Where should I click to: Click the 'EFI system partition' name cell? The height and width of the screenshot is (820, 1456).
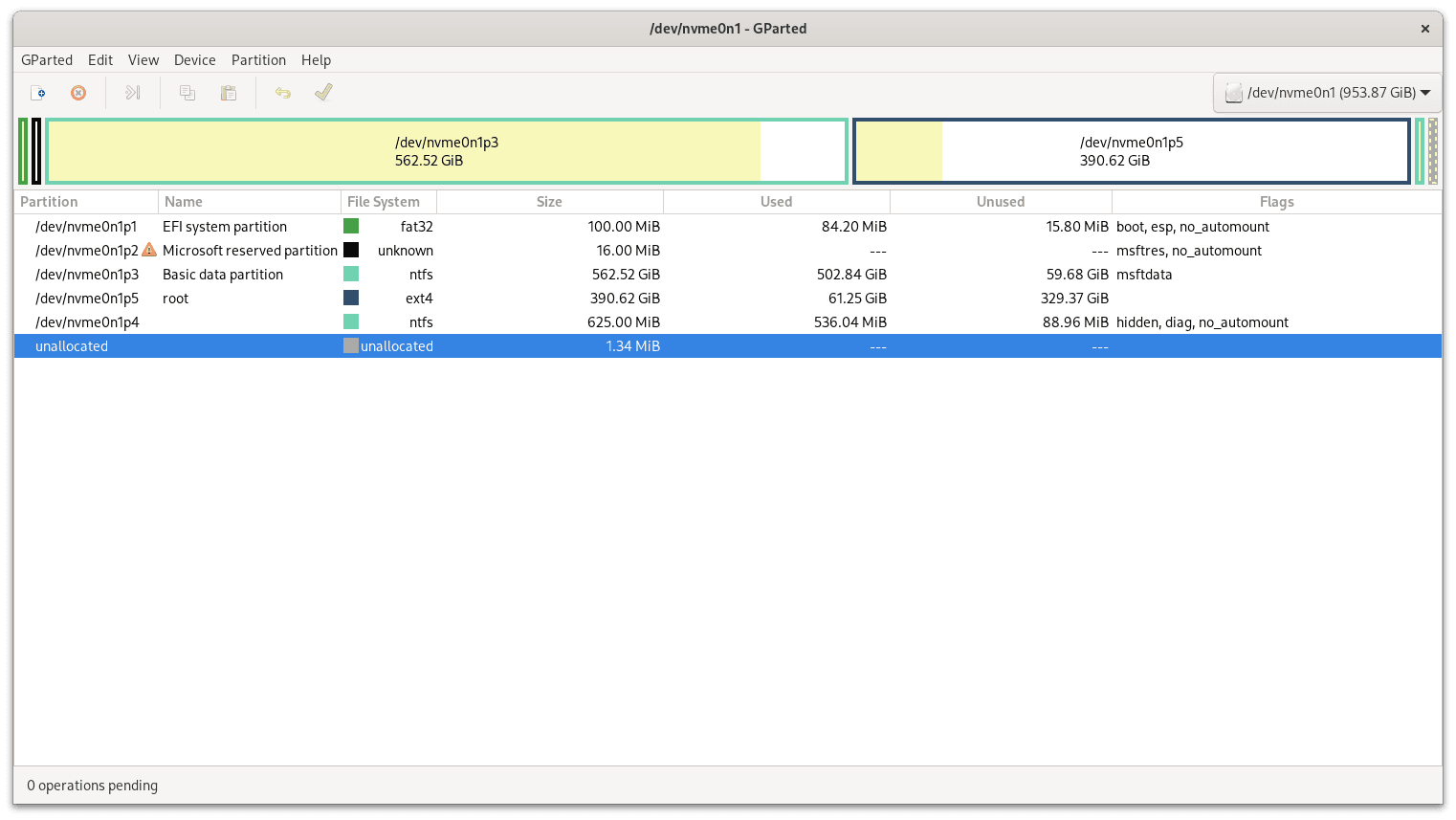(x=225, y=226)
